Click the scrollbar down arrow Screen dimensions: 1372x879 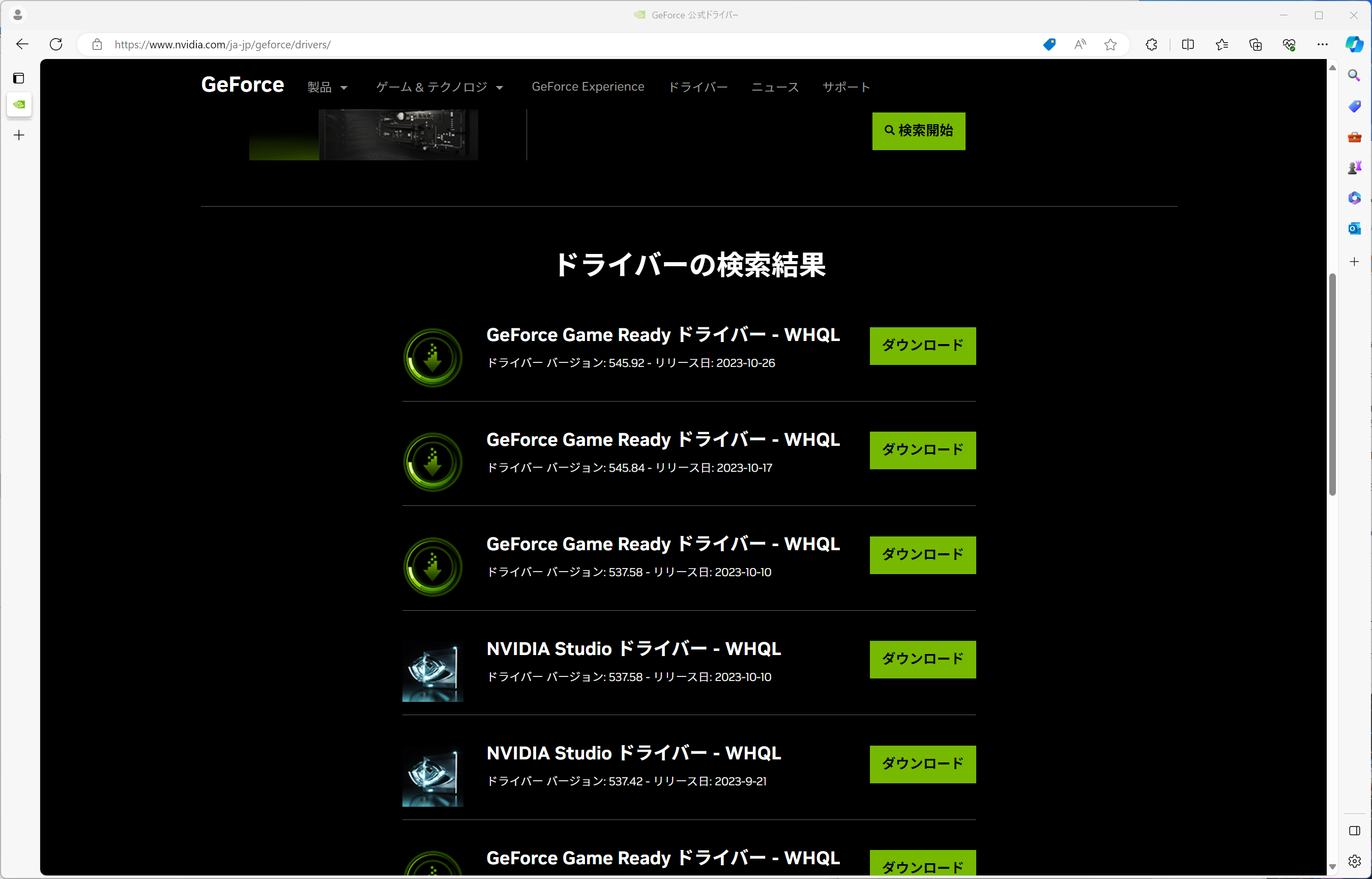pos(1333,866)
